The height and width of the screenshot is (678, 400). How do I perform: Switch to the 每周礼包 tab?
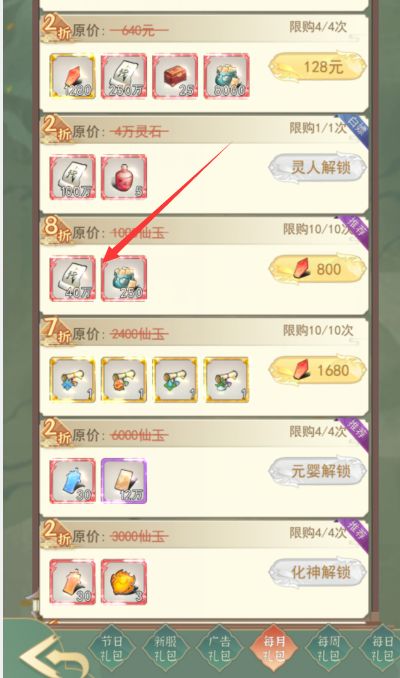(329, 649)
